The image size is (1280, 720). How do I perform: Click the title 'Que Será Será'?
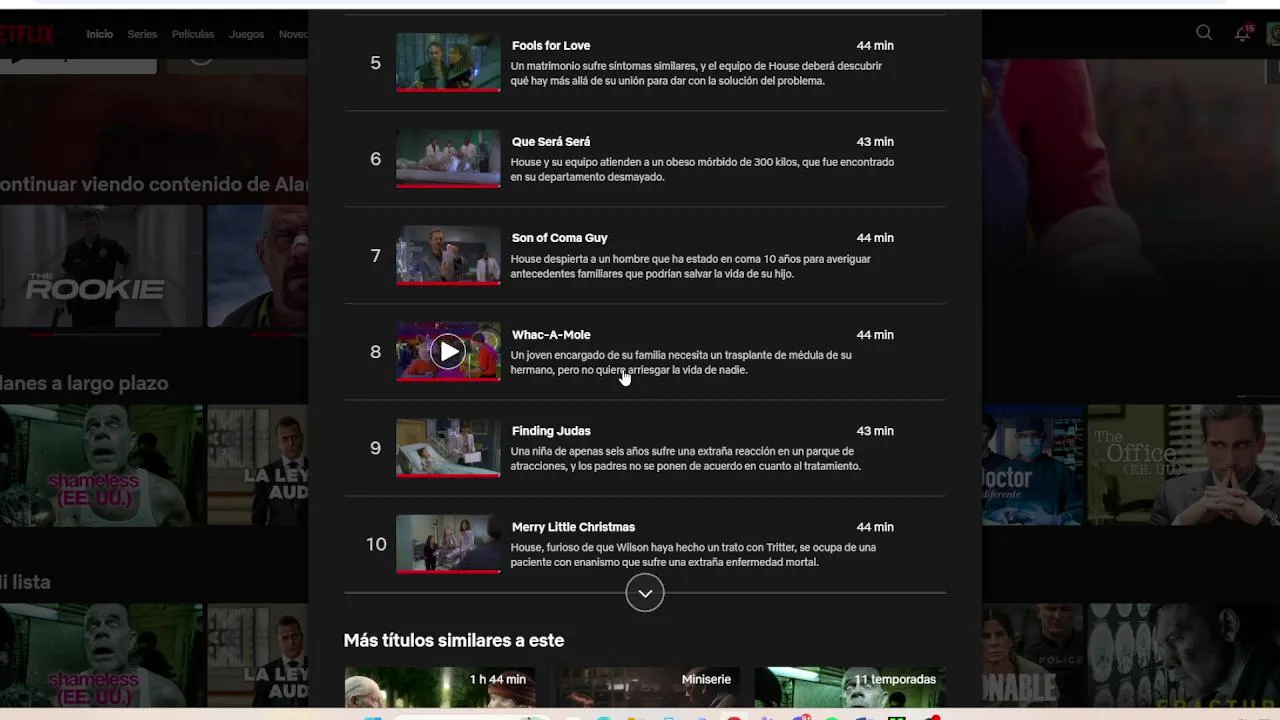(551, 142)
